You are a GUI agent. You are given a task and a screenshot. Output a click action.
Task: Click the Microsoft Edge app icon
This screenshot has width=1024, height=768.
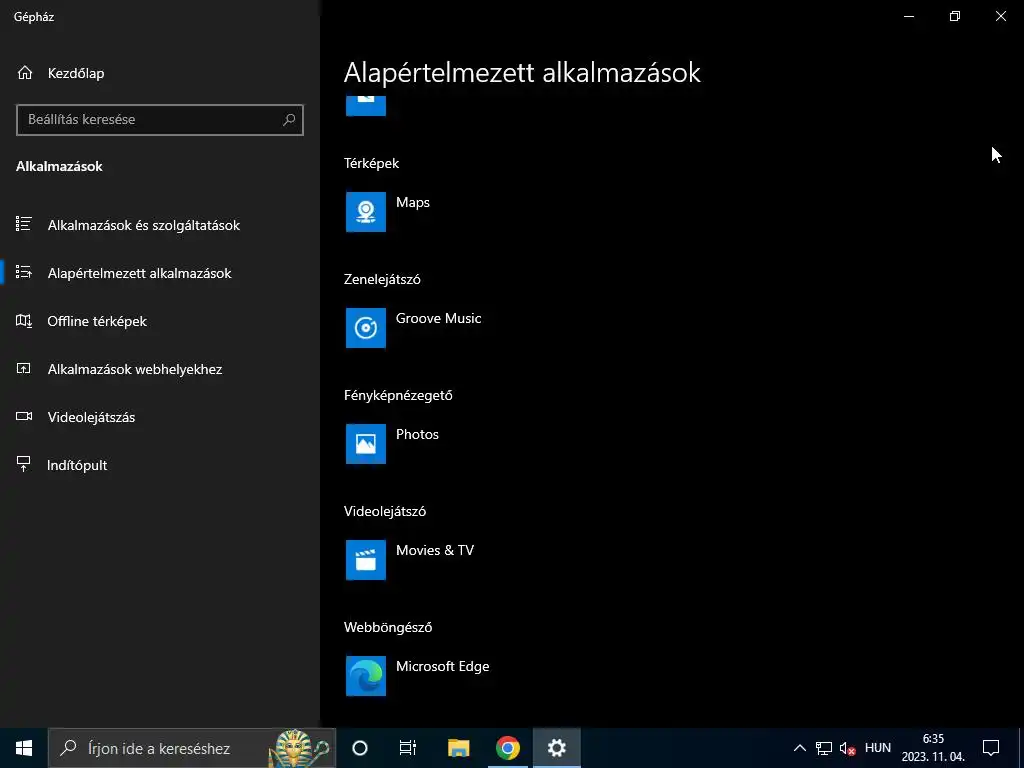coord(366,676)
